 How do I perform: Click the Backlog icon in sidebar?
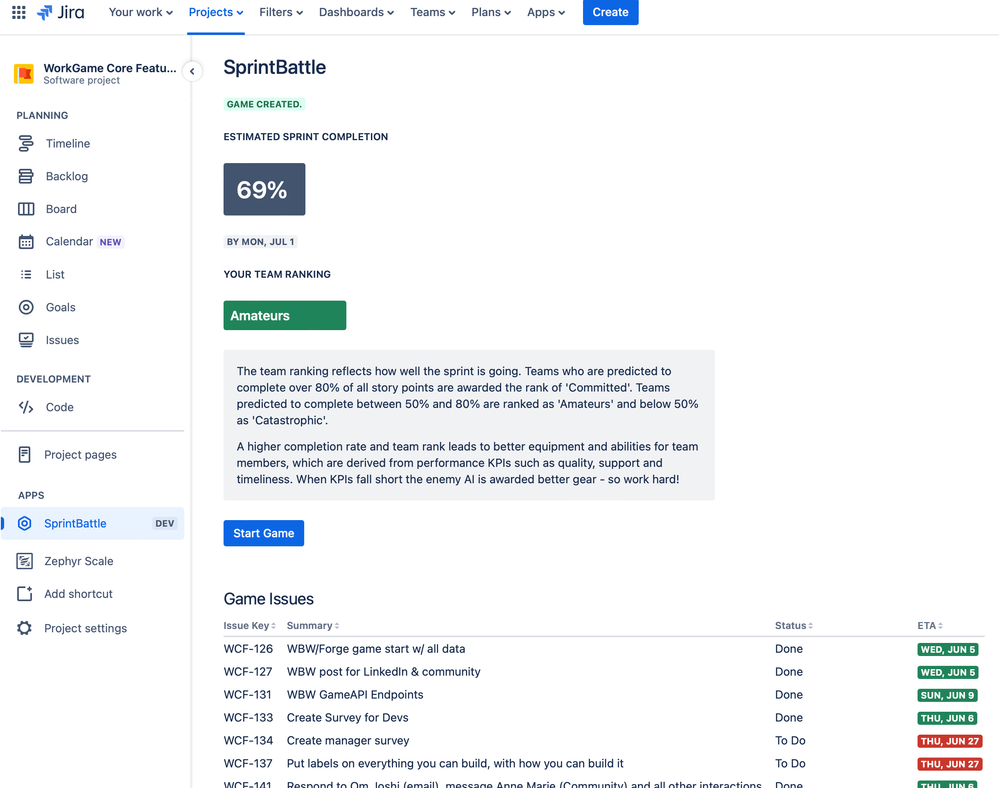click(25, 176)
